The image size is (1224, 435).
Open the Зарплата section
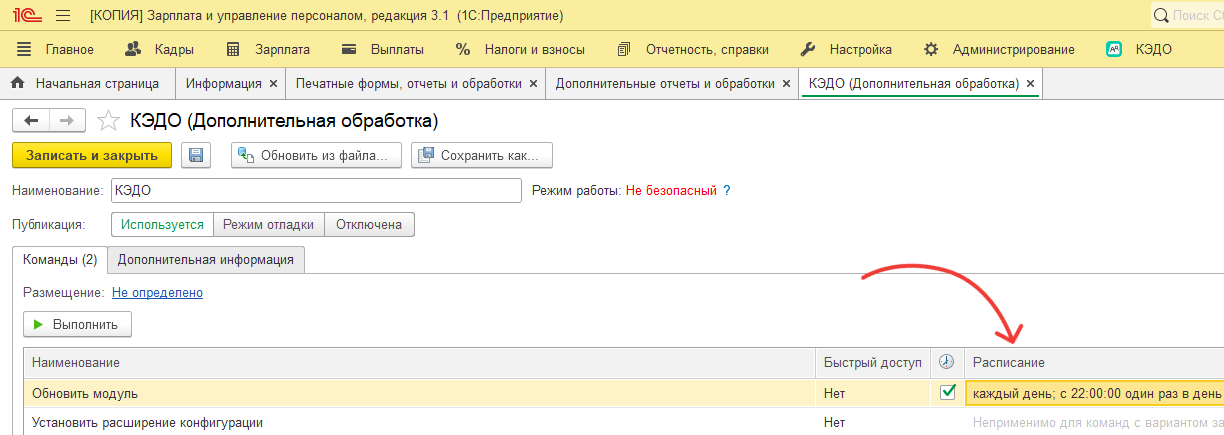[268, 49]
